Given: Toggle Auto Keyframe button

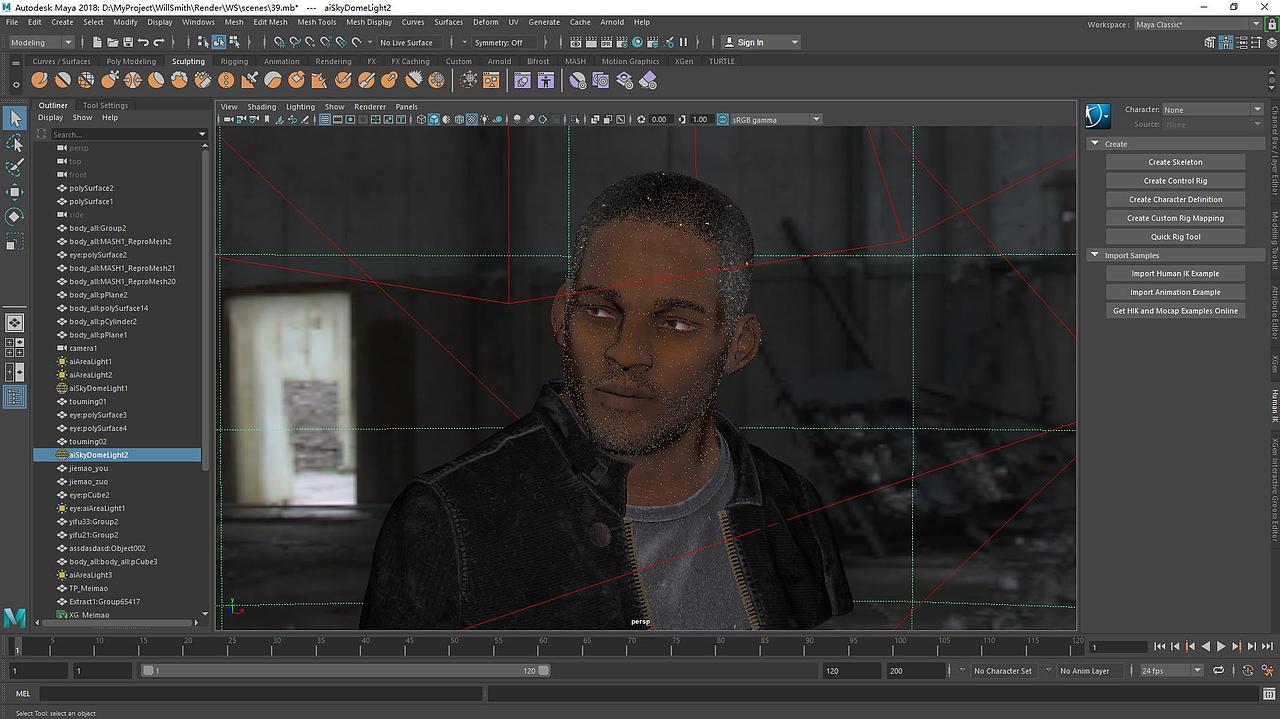Looking at the screenshot, I should (1249, 670).
